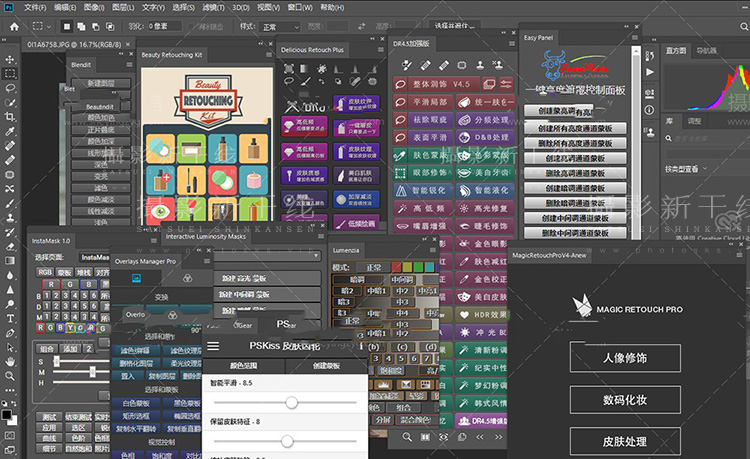The height and width of the screenshot is (459, 750).
Task: Open the marquee tool preset dropdown arrow
Action: 49,27
